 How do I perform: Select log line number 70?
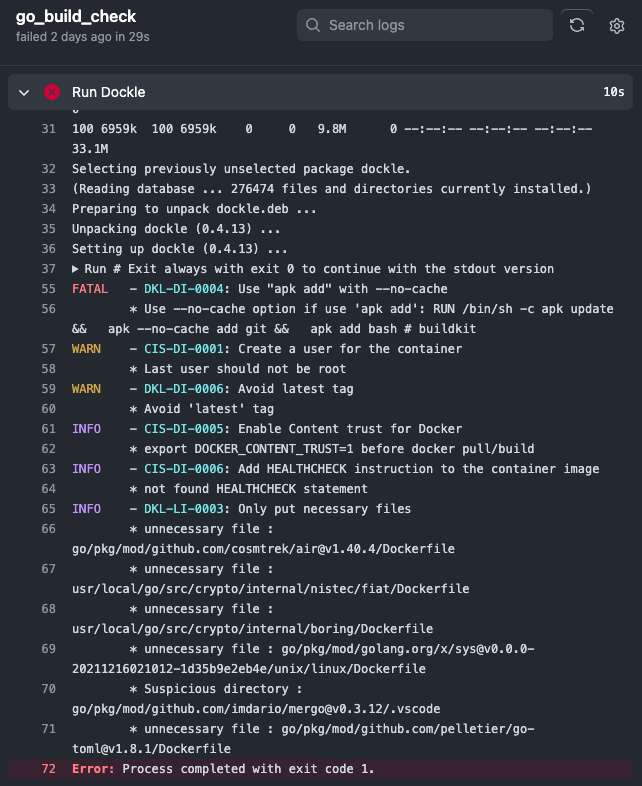49,689
